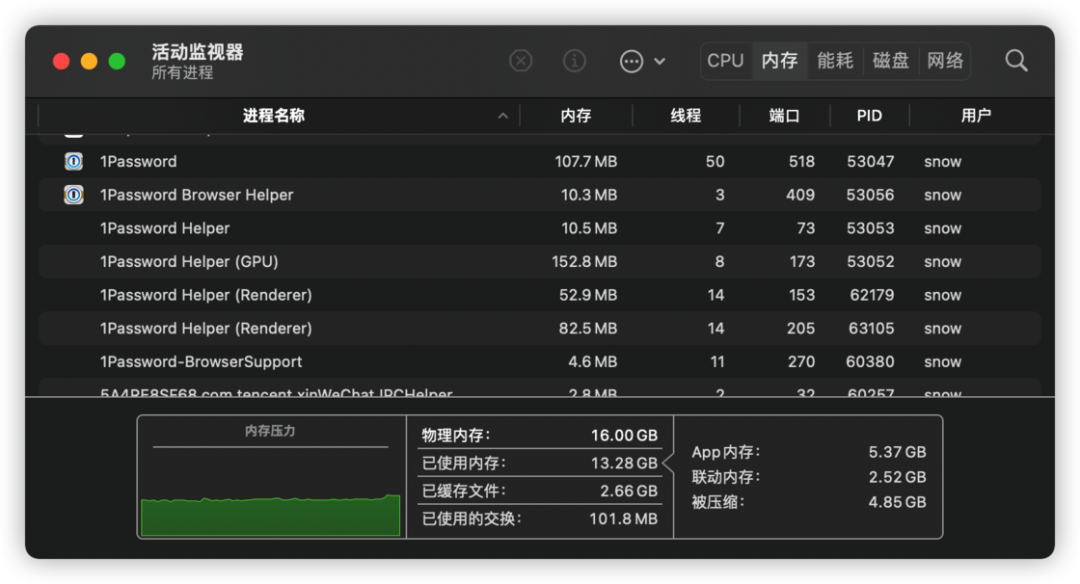Click the 107.7 MB memory value
This screenshot has height=584, width=1080.
click(586, 161)
